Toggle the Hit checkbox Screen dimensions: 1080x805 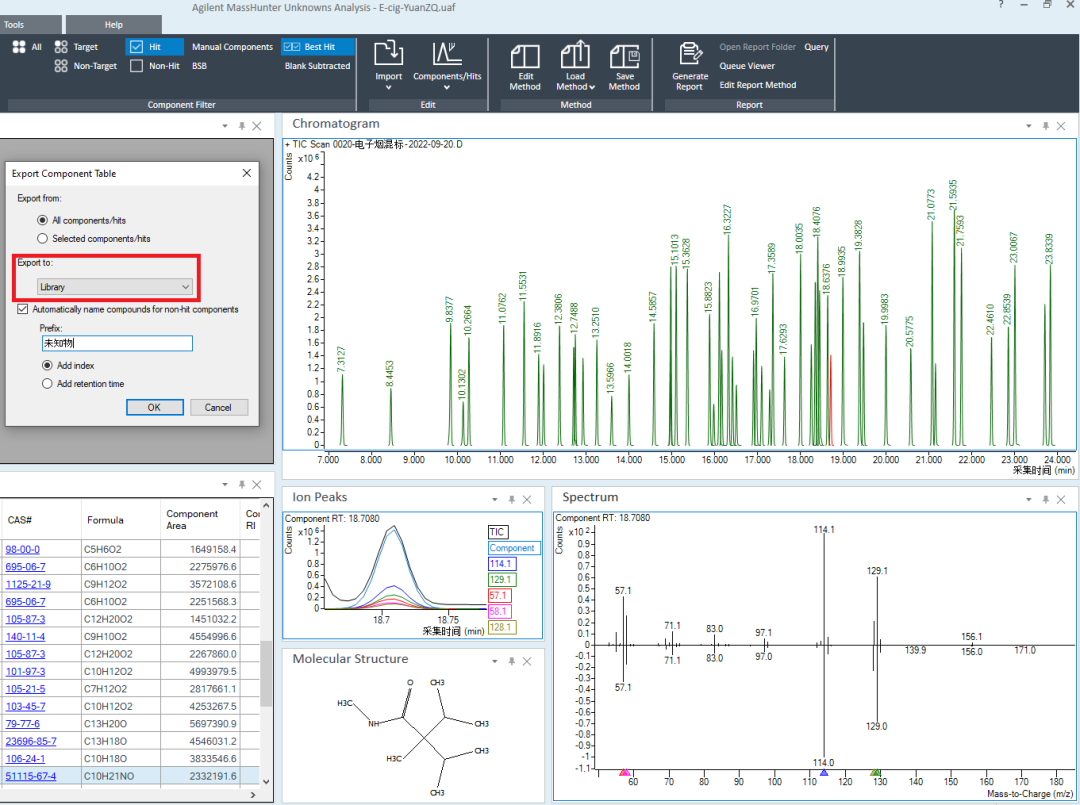136,47
